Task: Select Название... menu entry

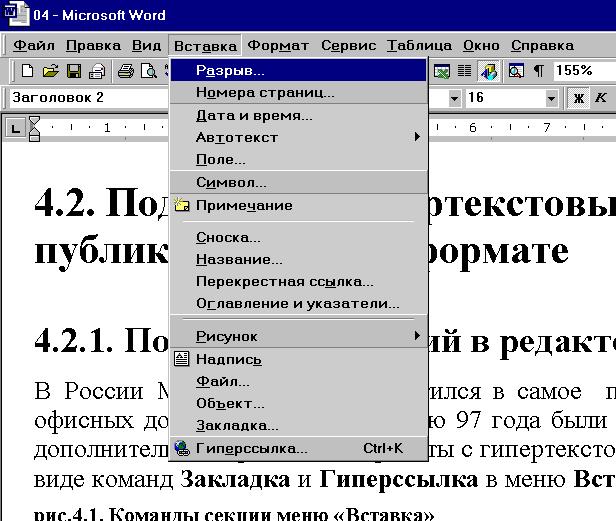Action: point(299,259)
